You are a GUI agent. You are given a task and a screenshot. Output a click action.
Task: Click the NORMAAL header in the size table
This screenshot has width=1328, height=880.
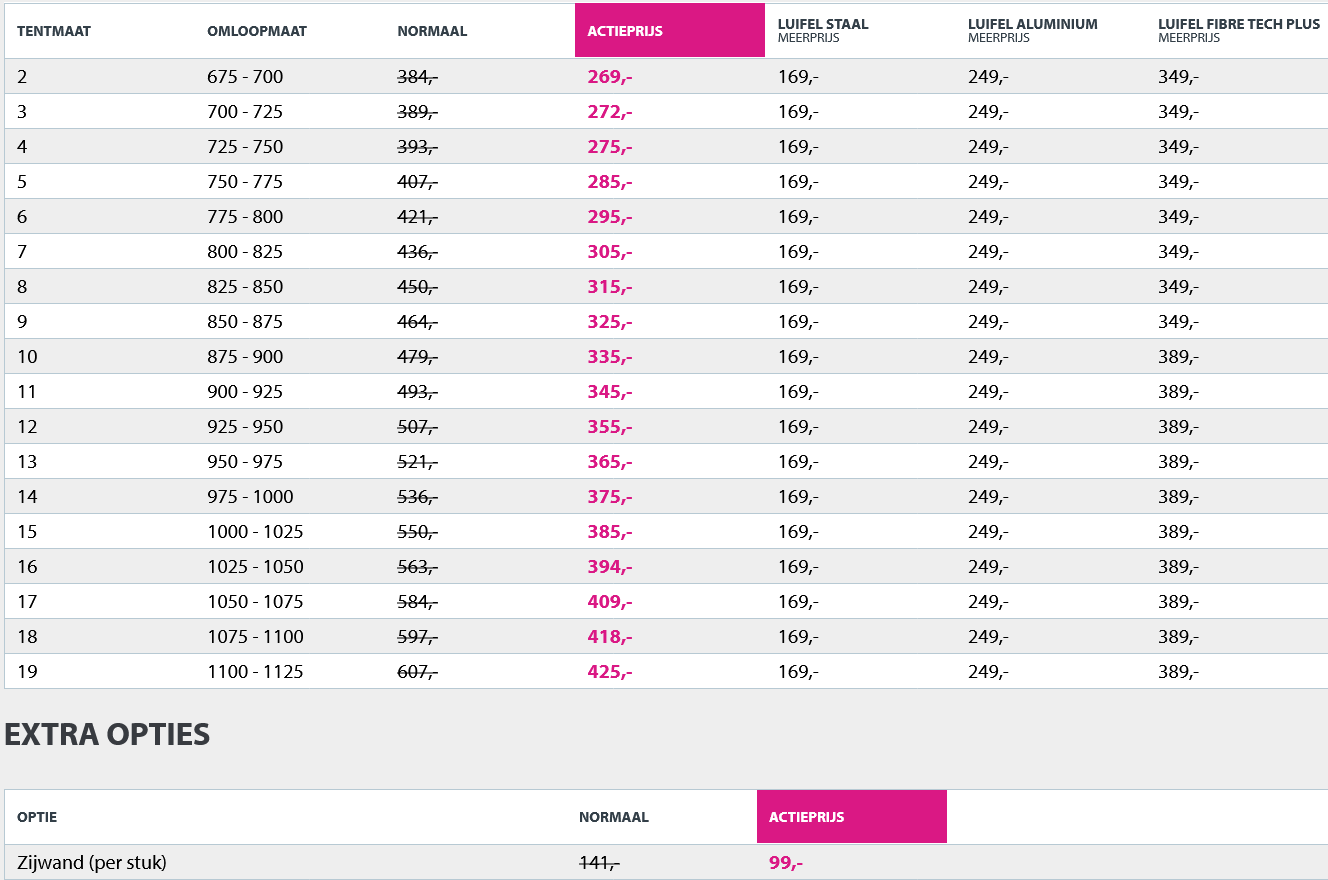pyautogui.click(x=432, y=31)
